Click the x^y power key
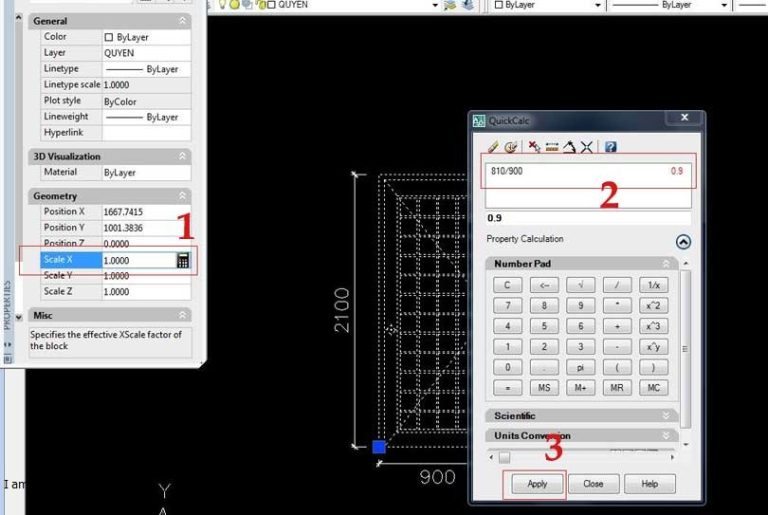 click(x=653, y=346)
